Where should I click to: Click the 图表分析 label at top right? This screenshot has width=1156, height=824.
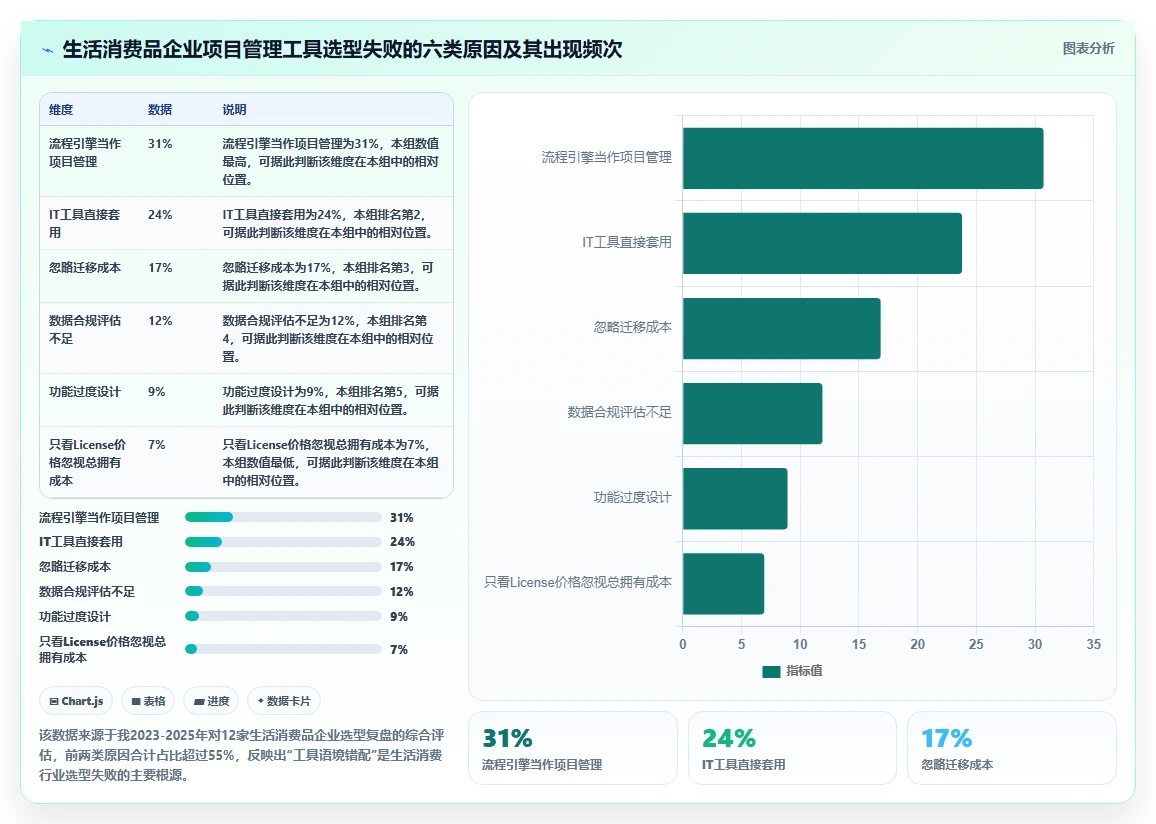point(1088,49)
